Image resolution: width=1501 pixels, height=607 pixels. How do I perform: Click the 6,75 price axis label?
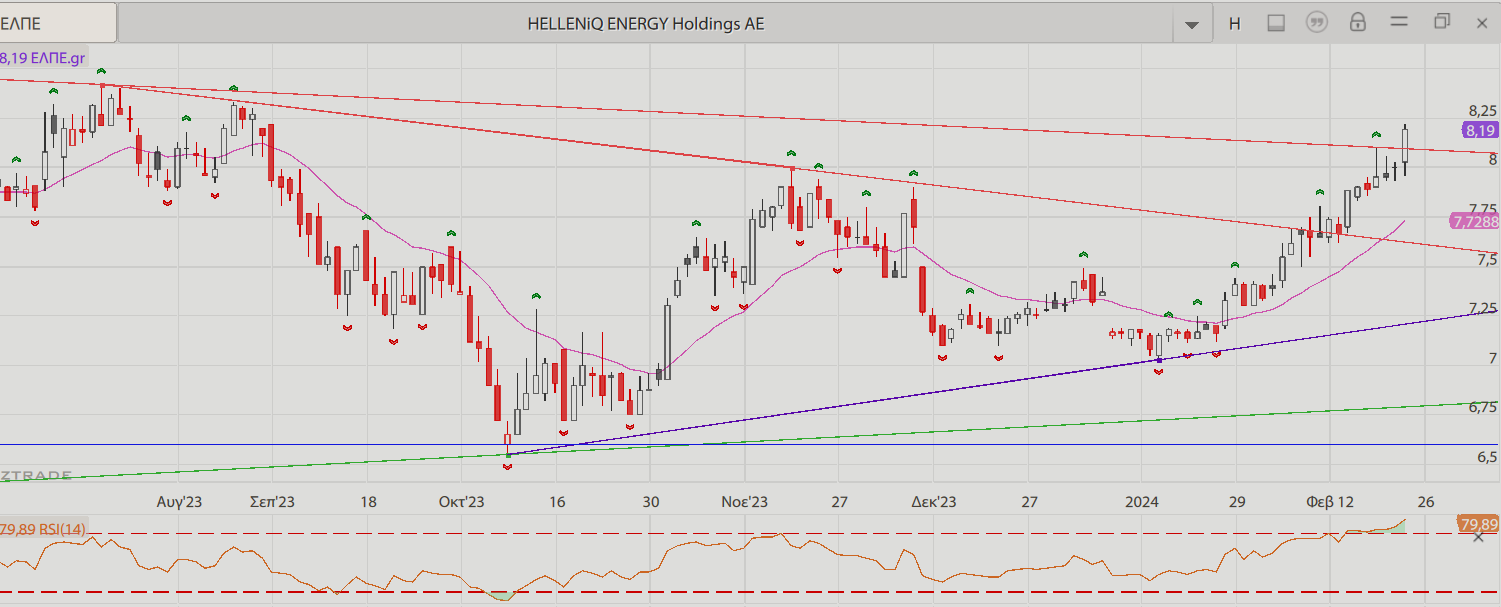click(x=1482, y=407)
